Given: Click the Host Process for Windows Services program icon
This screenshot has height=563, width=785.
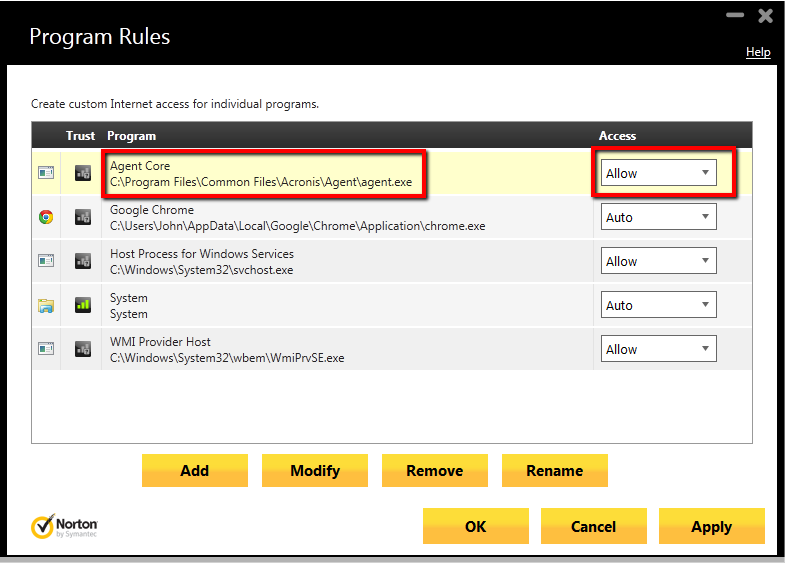Looking at the screenshot, I should pyautogui.click(x=46, y=261).
